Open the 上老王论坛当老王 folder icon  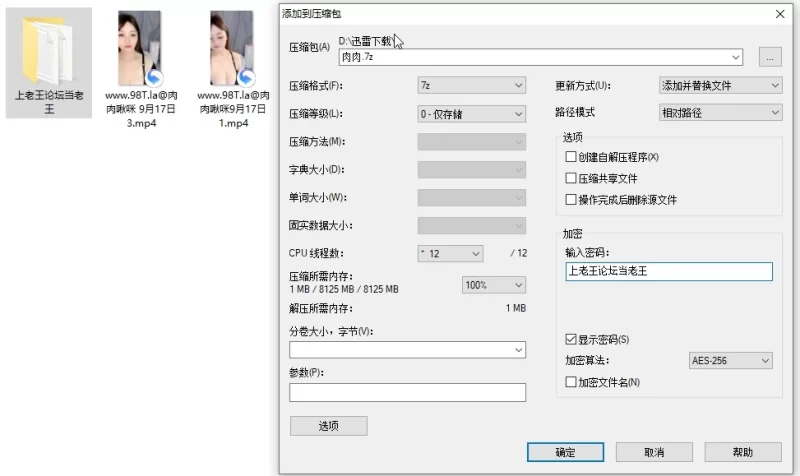[x=47, y=50]
